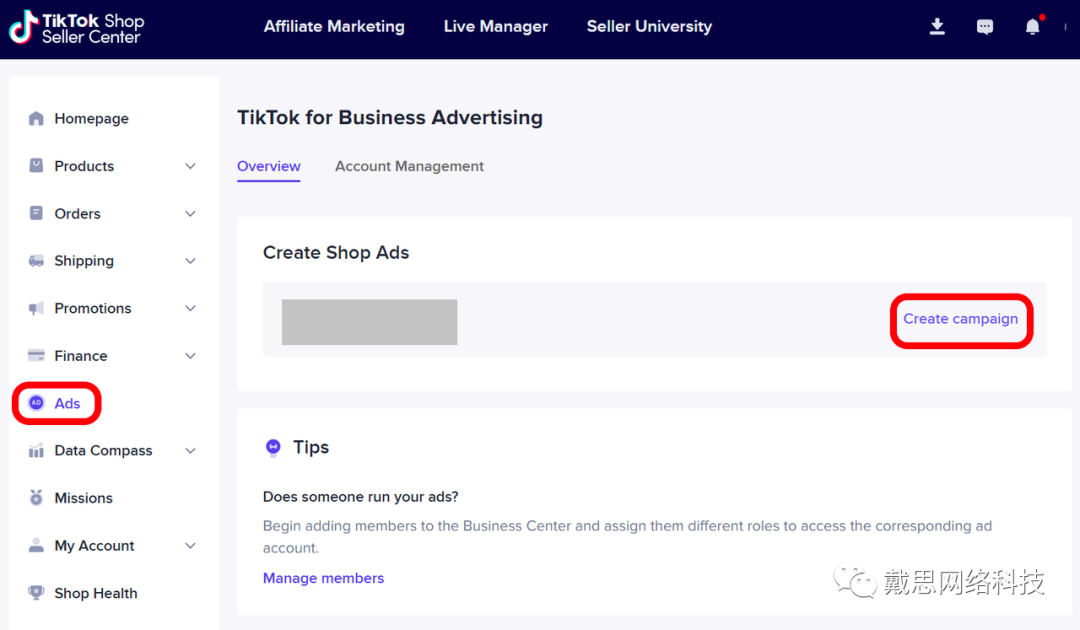
Task: Expand the Data Compass chevron
Action: pyautogui.click(x=191, y=451)
